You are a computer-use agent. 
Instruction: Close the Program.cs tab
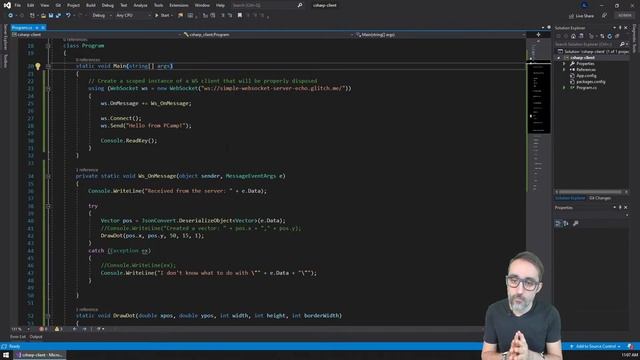43,28
